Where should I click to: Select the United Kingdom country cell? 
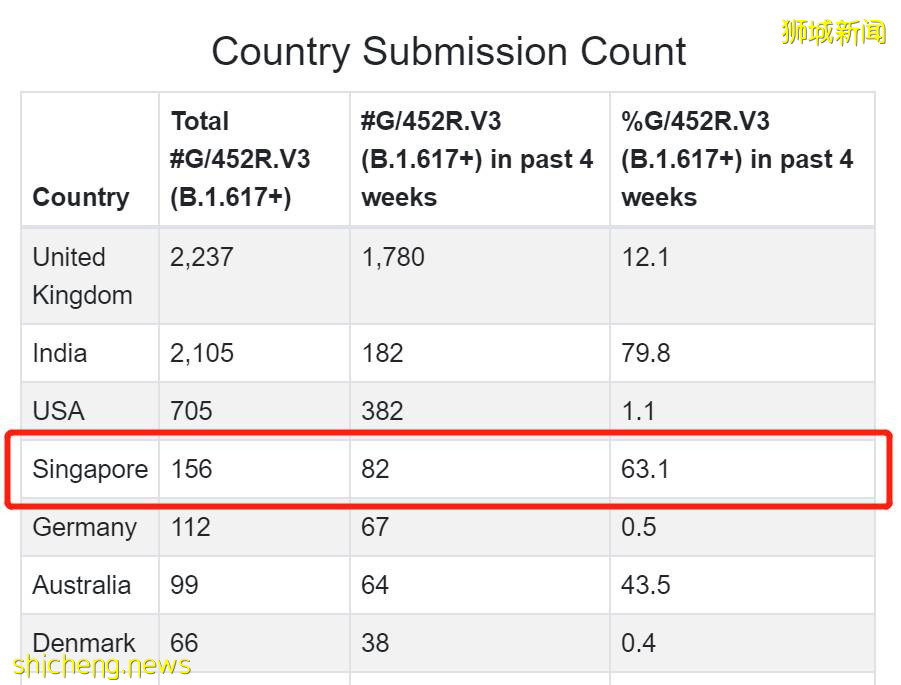82,276
